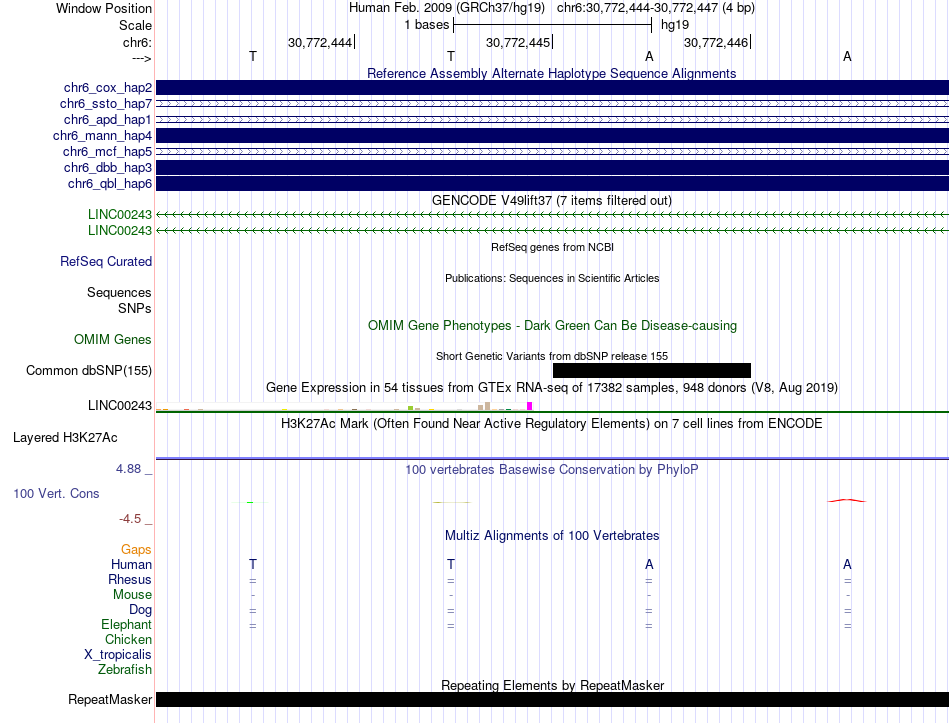Open the GTEx Gene Expression track title

552,388
